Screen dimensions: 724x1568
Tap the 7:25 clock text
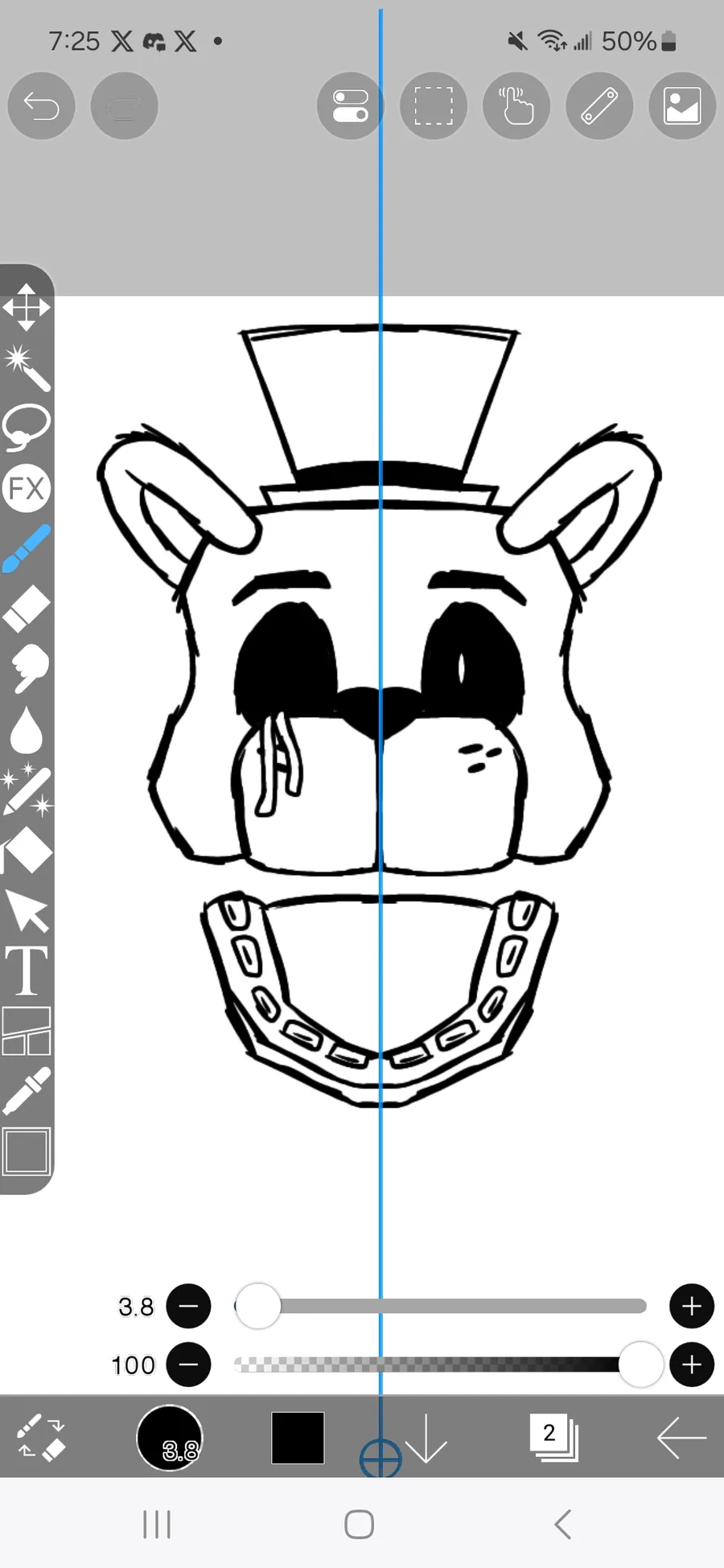(74, 41)
